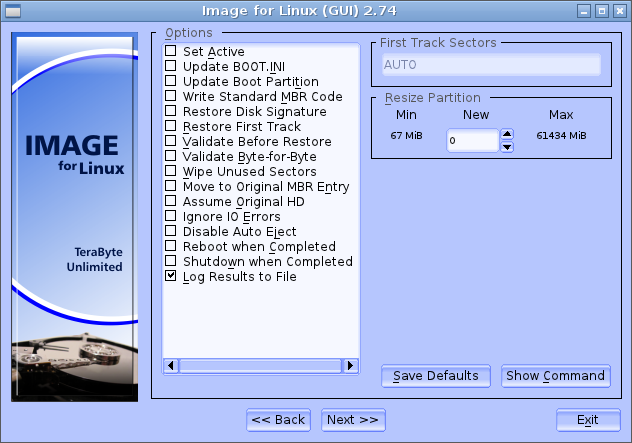Check Update BOOT.INI

coord(170,66)
